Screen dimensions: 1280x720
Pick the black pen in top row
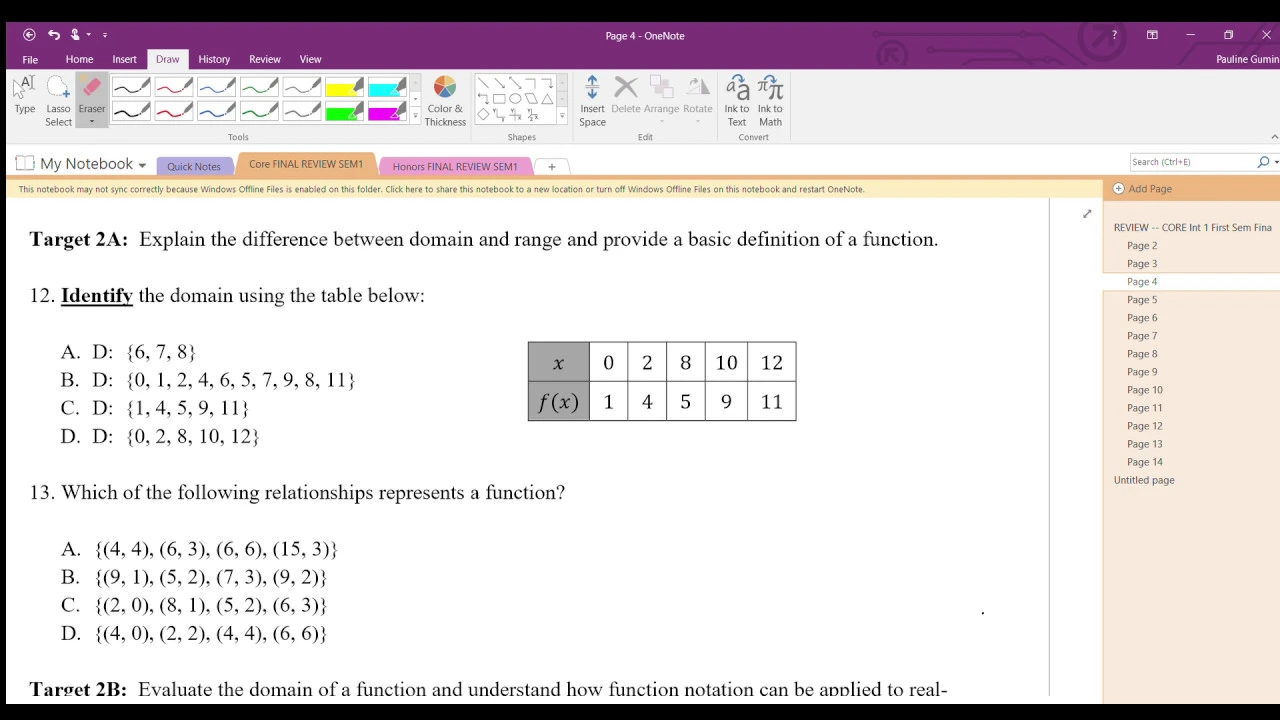click(131, 88)
